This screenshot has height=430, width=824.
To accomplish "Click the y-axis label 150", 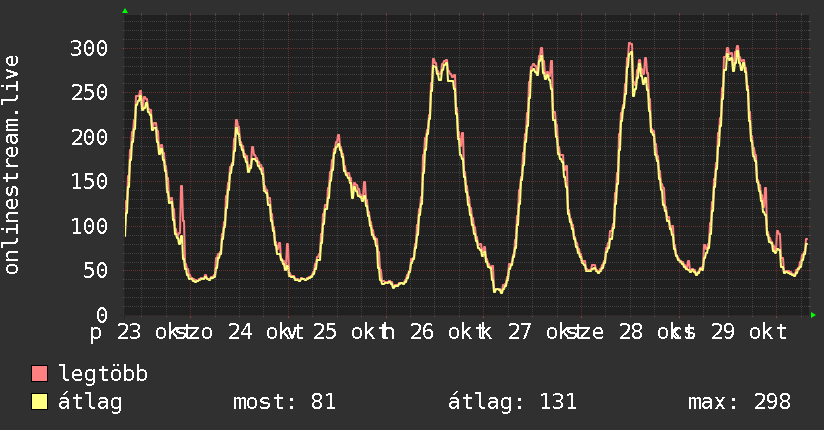I will pos(89,181).
